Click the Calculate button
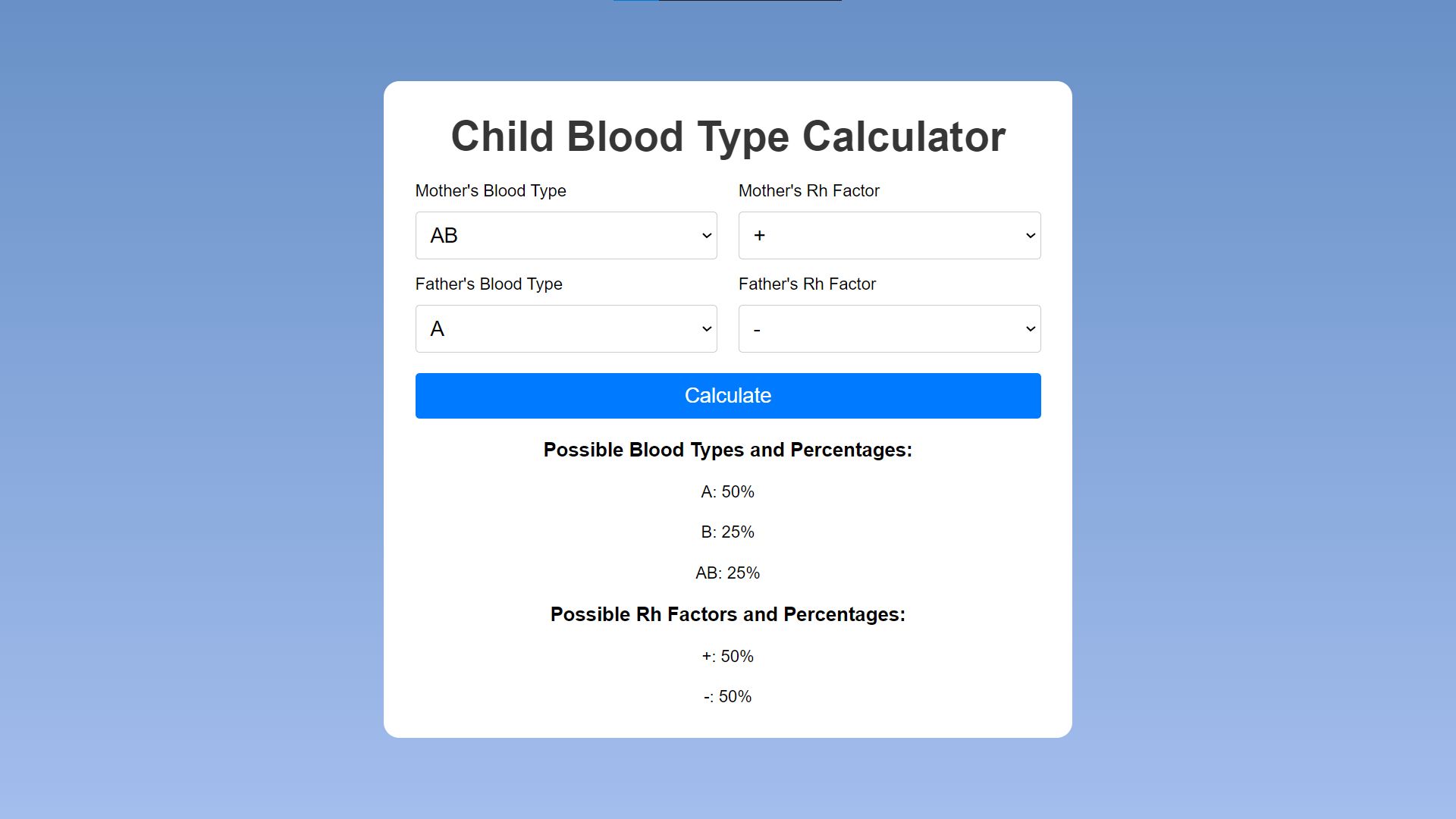The width and height of the screenshot is (1456, 819). (x=728, y=396)
